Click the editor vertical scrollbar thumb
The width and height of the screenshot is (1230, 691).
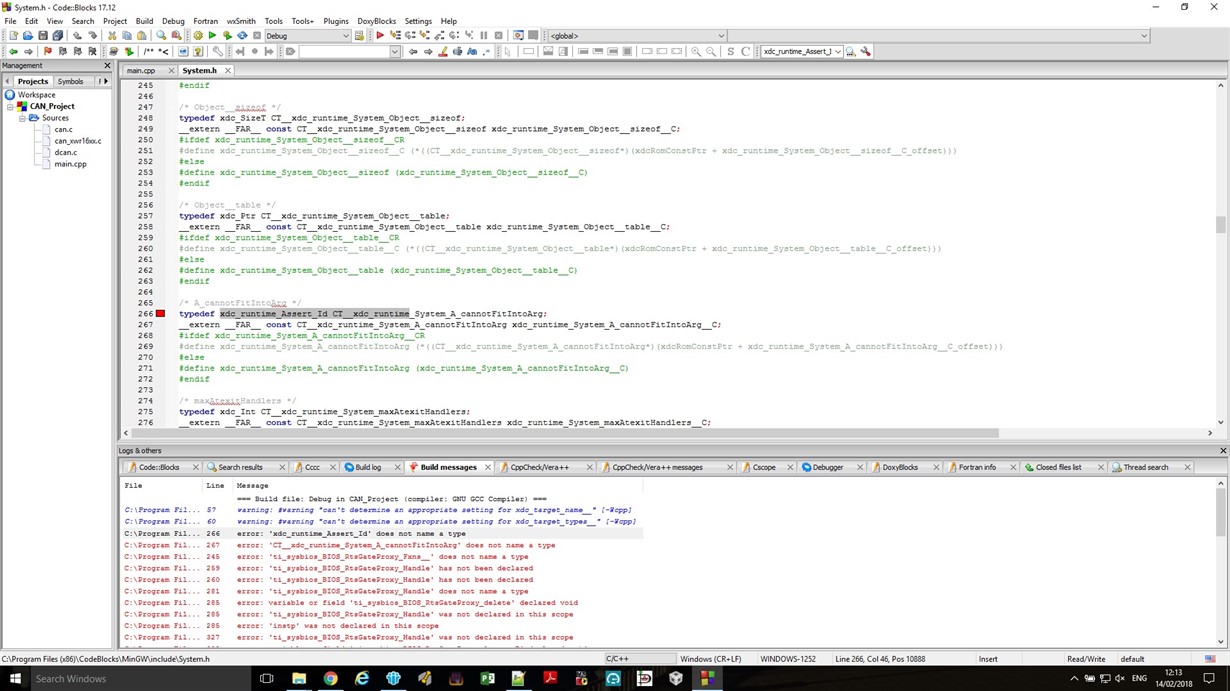click(x=1221, y=225)
